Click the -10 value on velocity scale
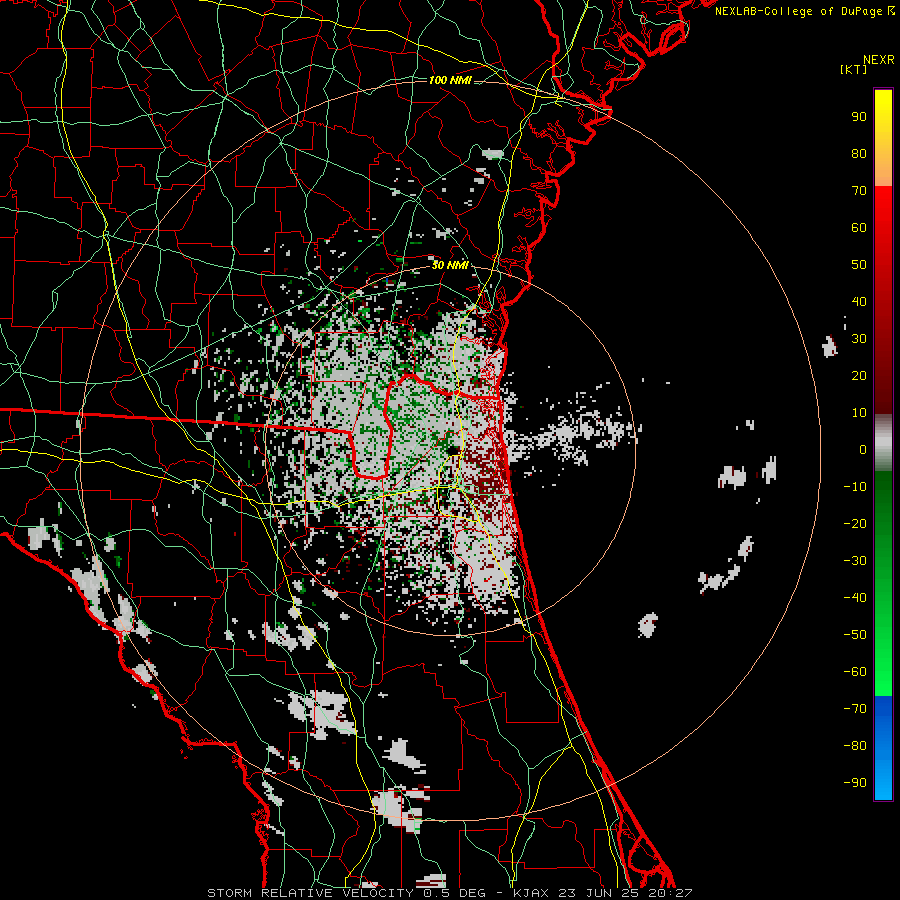 click(855, 487)
